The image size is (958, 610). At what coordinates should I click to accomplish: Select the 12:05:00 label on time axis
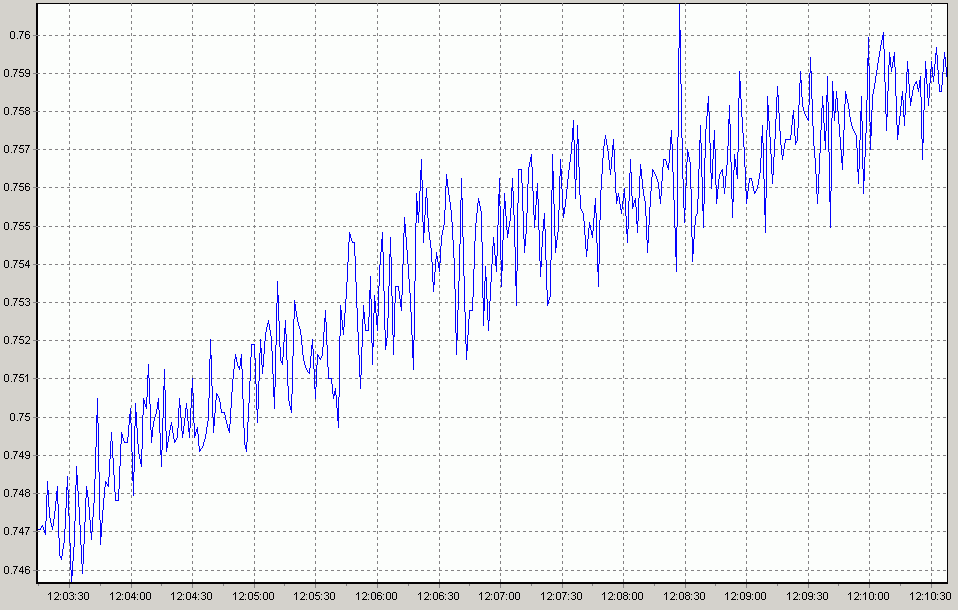click(x=254, y=596)
